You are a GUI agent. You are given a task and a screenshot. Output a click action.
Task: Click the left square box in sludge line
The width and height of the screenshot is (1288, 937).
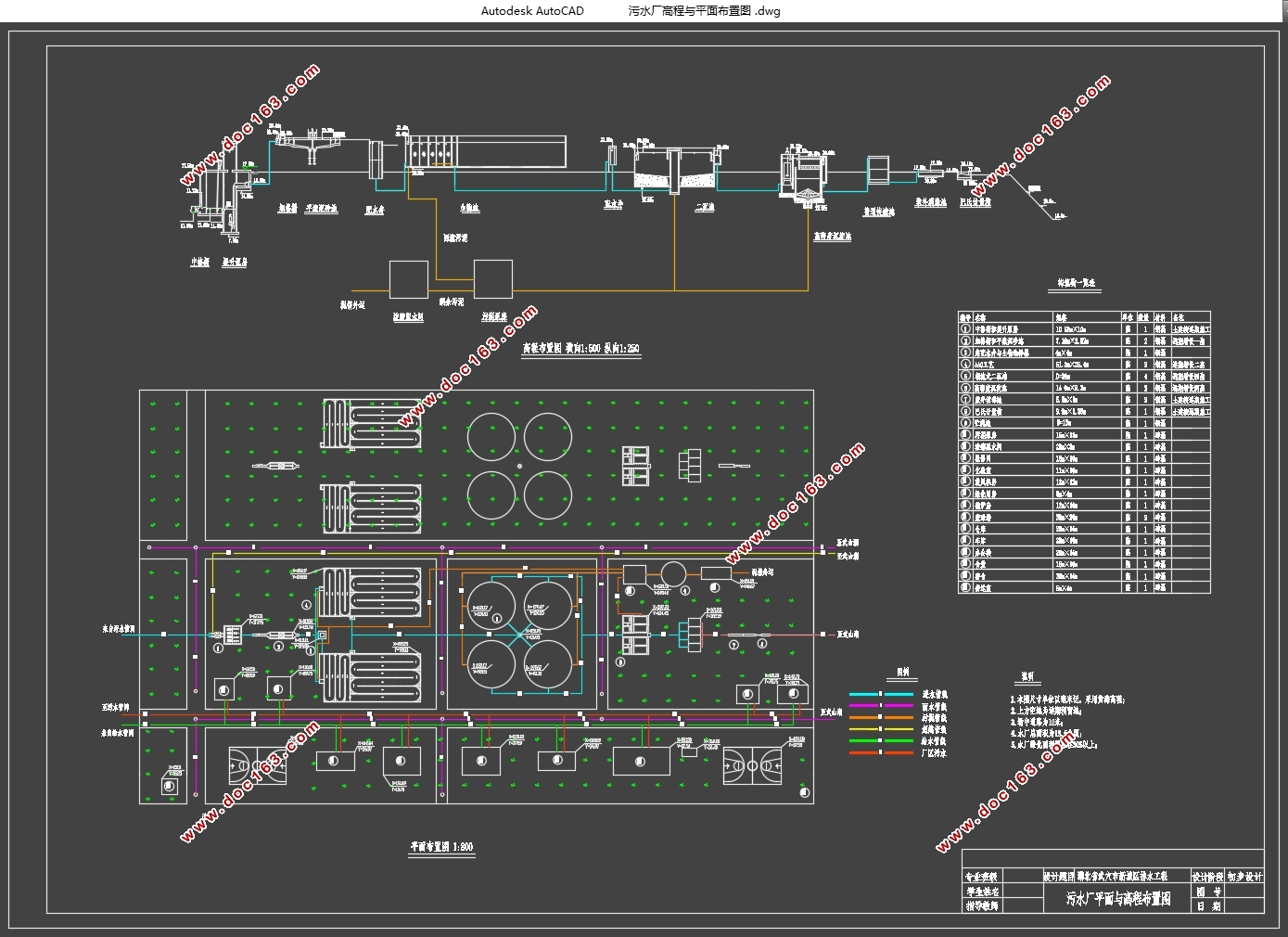point(408,280)
